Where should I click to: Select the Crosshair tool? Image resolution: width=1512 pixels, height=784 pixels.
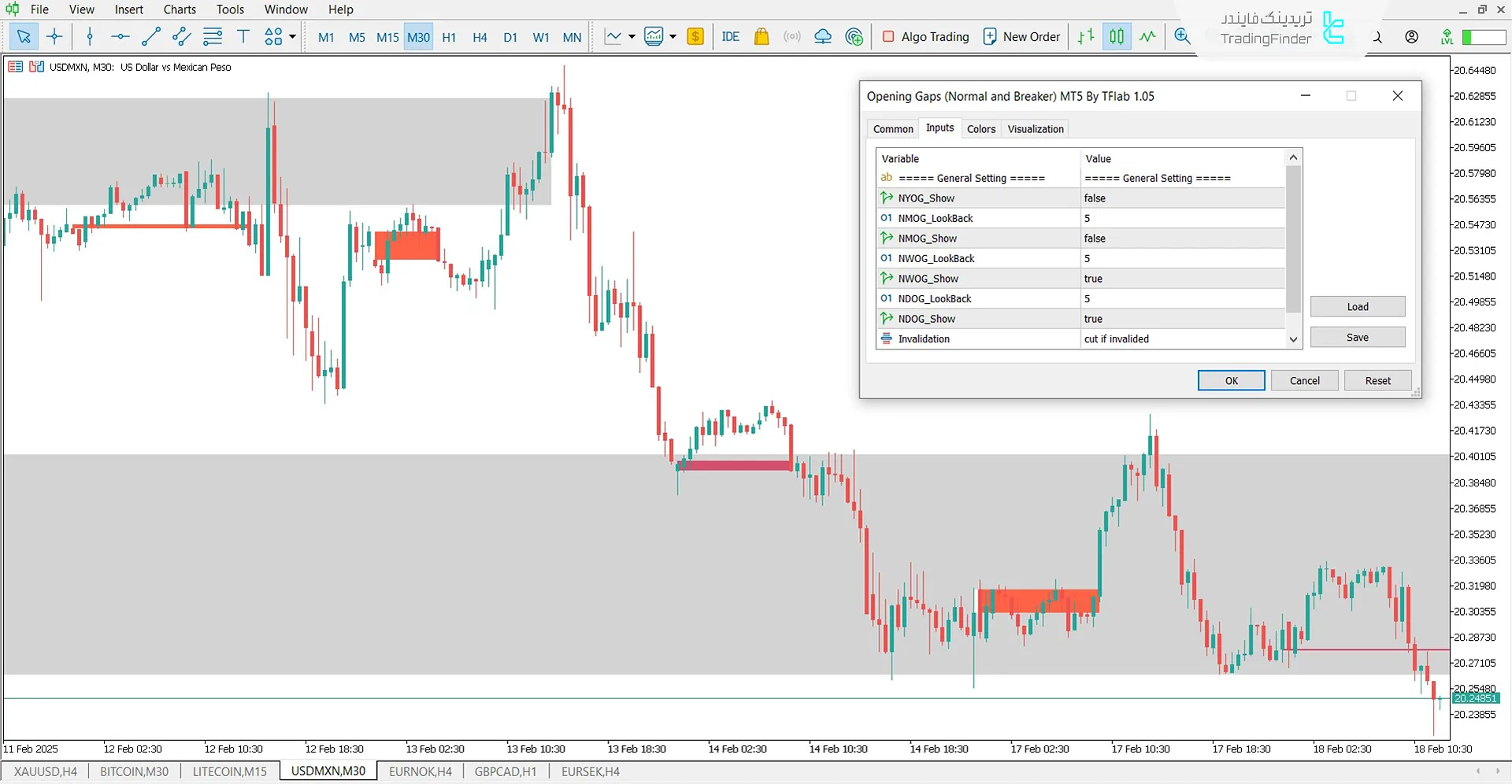[54, 36]
